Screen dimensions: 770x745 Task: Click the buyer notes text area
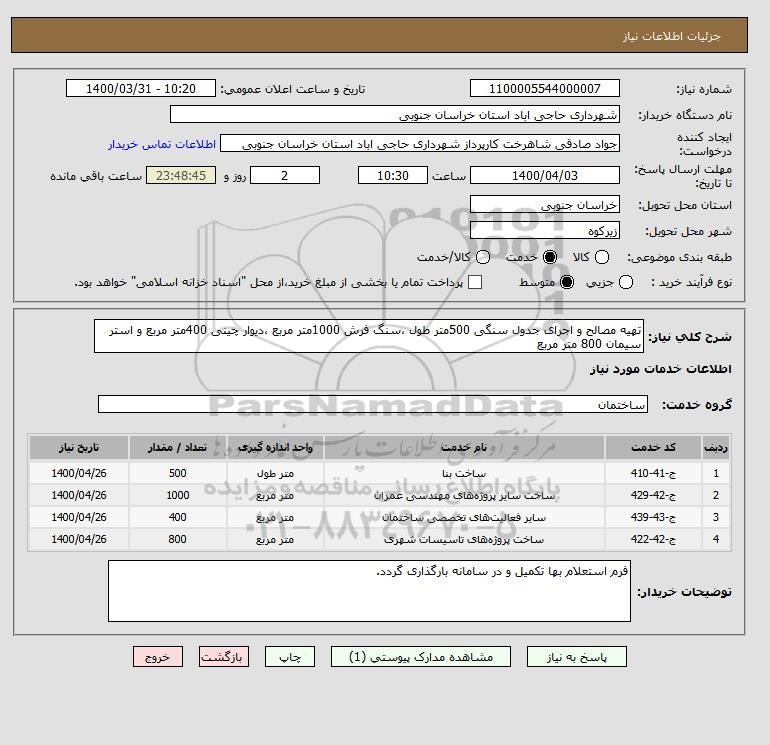(369, 591)
